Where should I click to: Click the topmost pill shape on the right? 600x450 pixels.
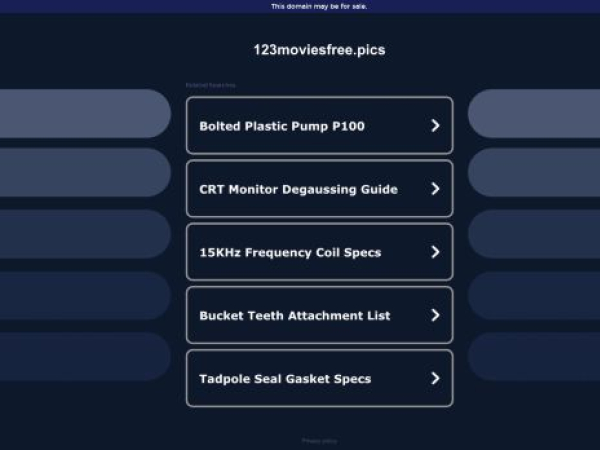534,113
